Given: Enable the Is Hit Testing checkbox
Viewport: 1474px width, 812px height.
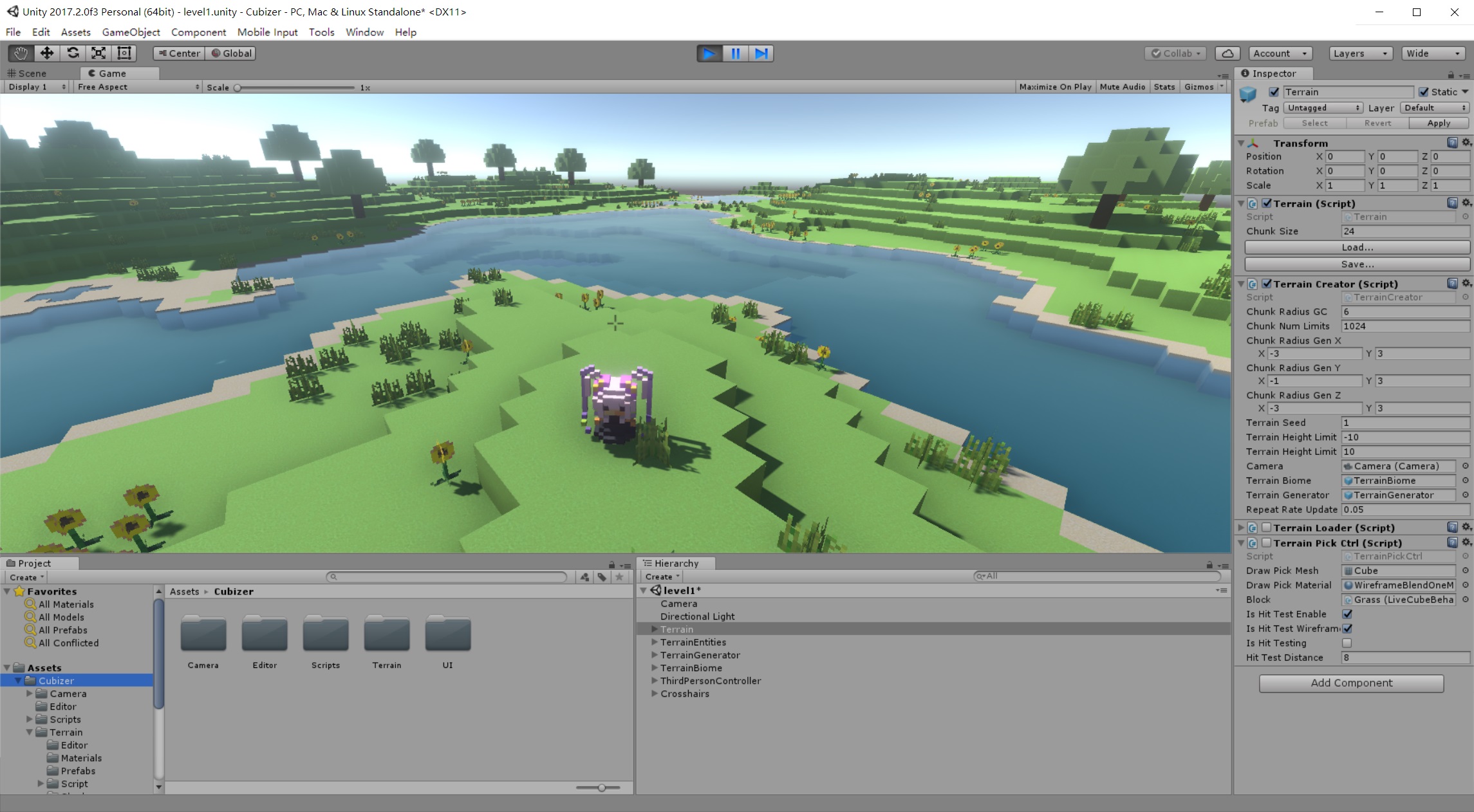Looking at the screenshot, I should (1347, 643).
